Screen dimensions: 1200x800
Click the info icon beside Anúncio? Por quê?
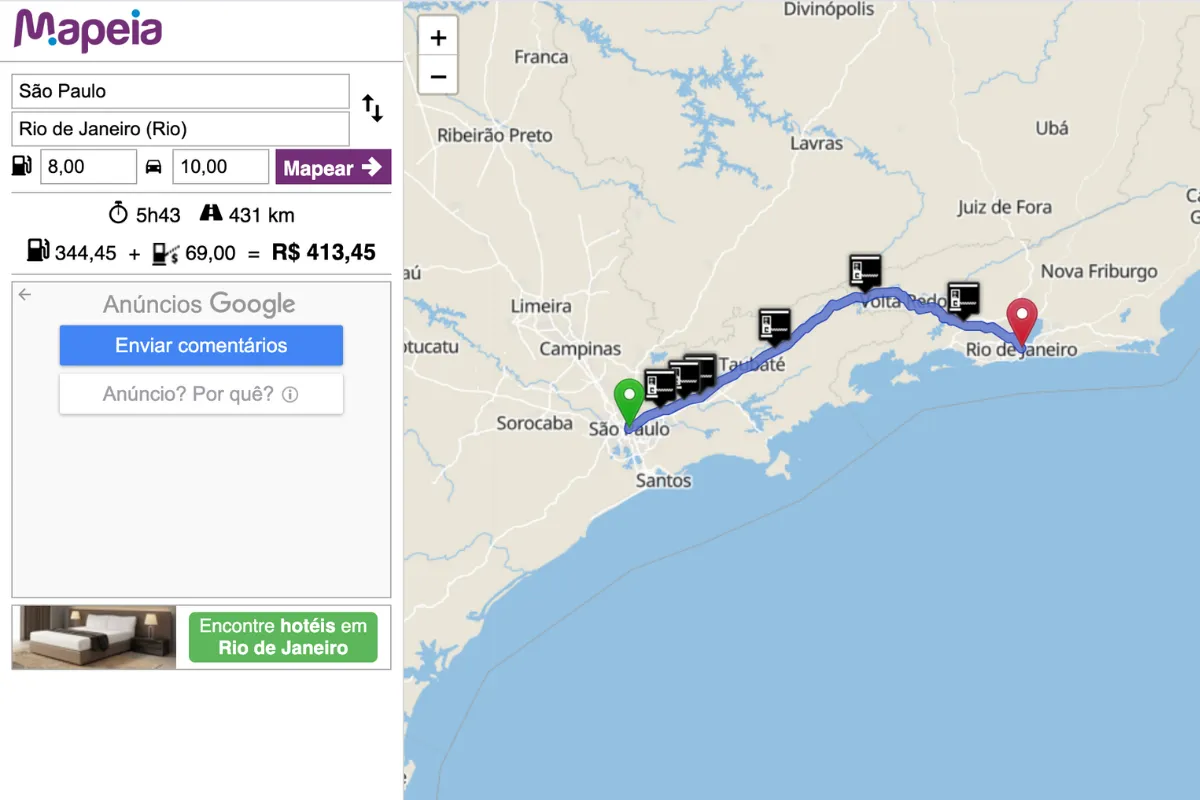pyautogui.click(x=290, y=395)
